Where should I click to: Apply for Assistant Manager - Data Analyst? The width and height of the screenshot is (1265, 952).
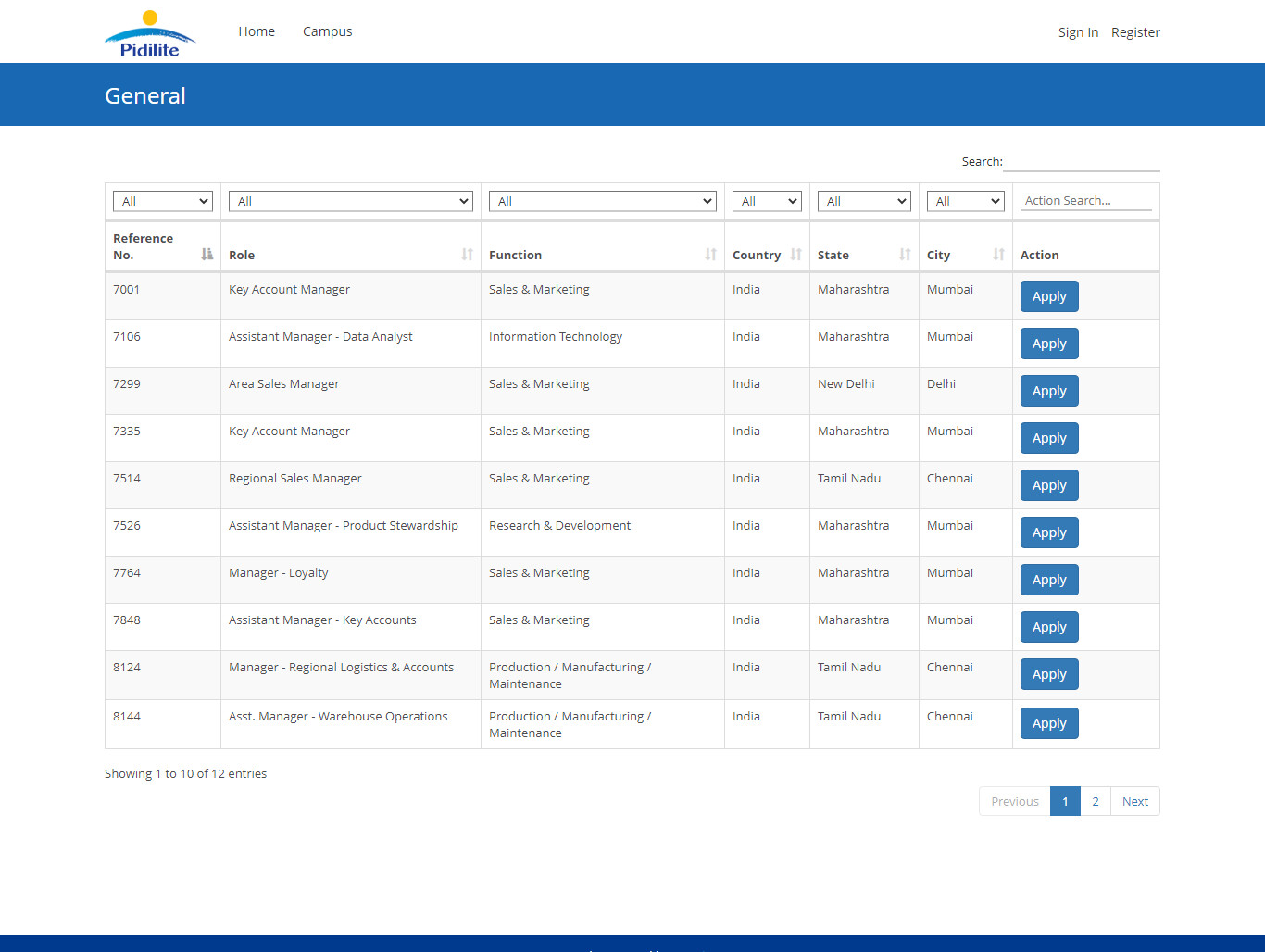(x=1049, y=344)
